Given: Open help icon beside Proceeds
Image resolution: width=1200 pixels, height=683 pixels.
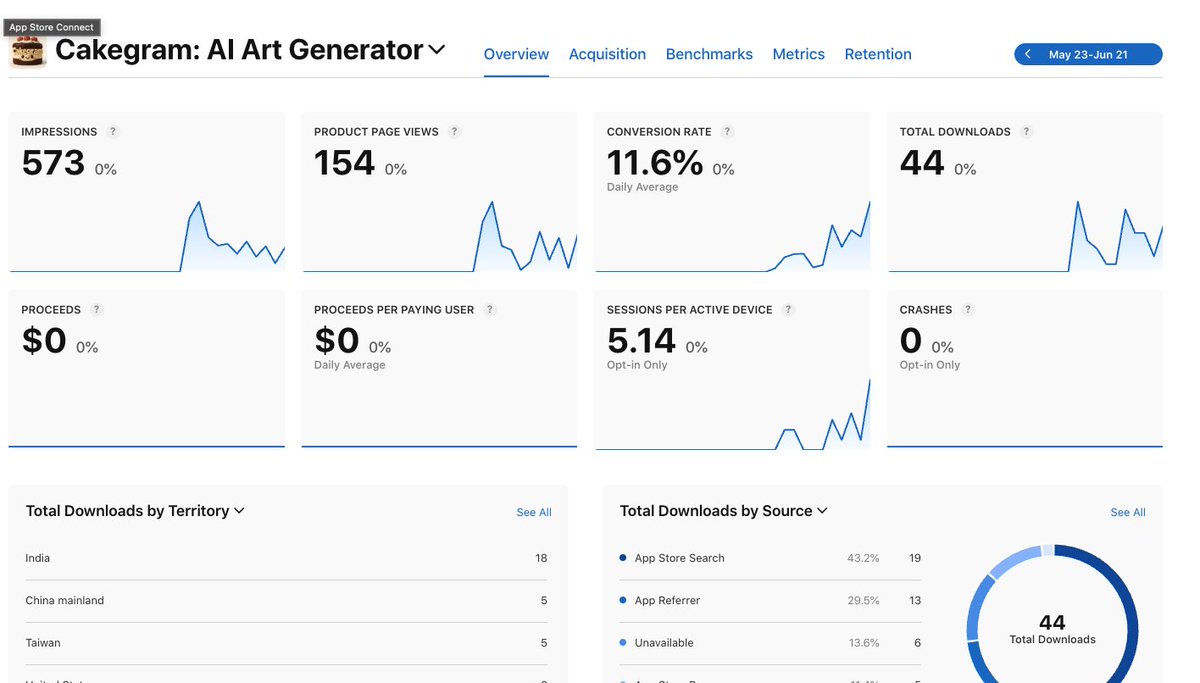Looking at the screenshot, I should (x=96, y=309).
